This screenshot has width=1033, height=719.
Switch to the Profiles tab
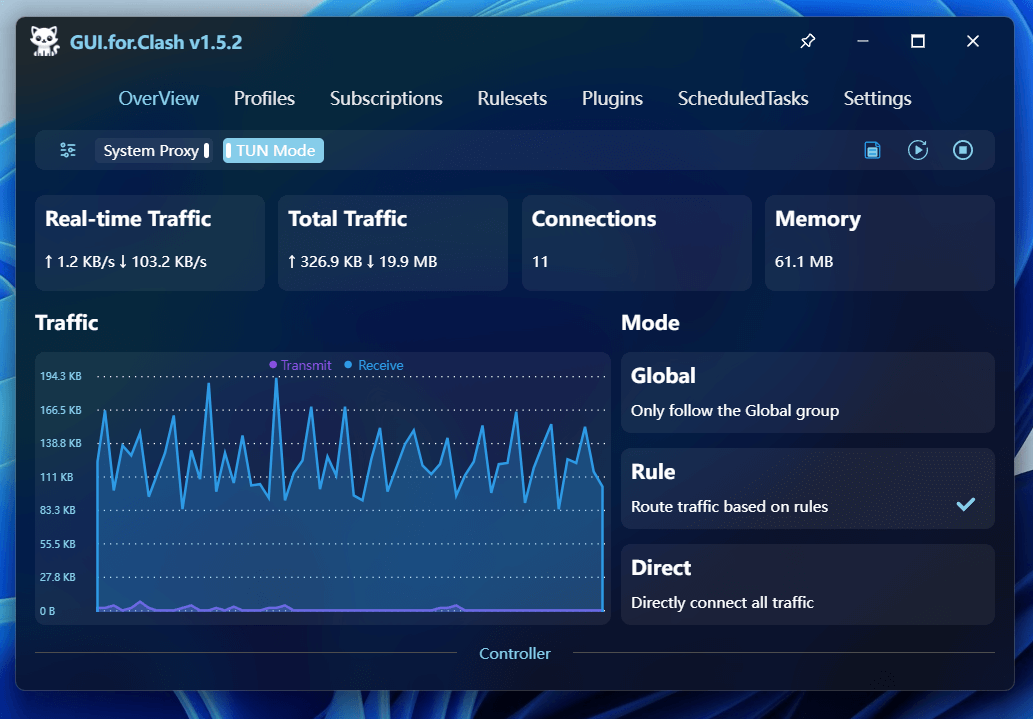click(264, 98)
